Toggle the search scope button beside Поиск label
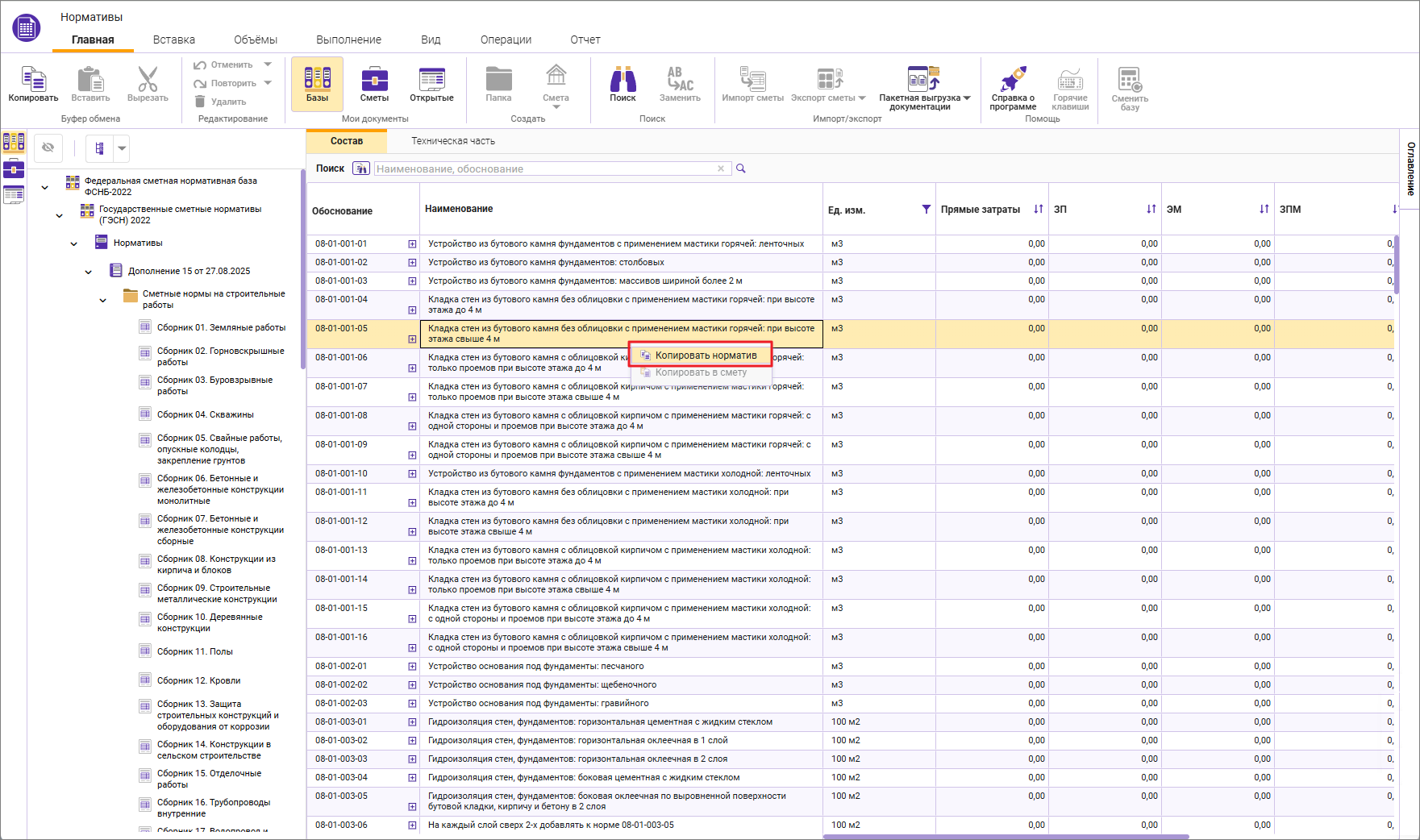The height and width of the screenshot is (840, 1420). [361, 168]
